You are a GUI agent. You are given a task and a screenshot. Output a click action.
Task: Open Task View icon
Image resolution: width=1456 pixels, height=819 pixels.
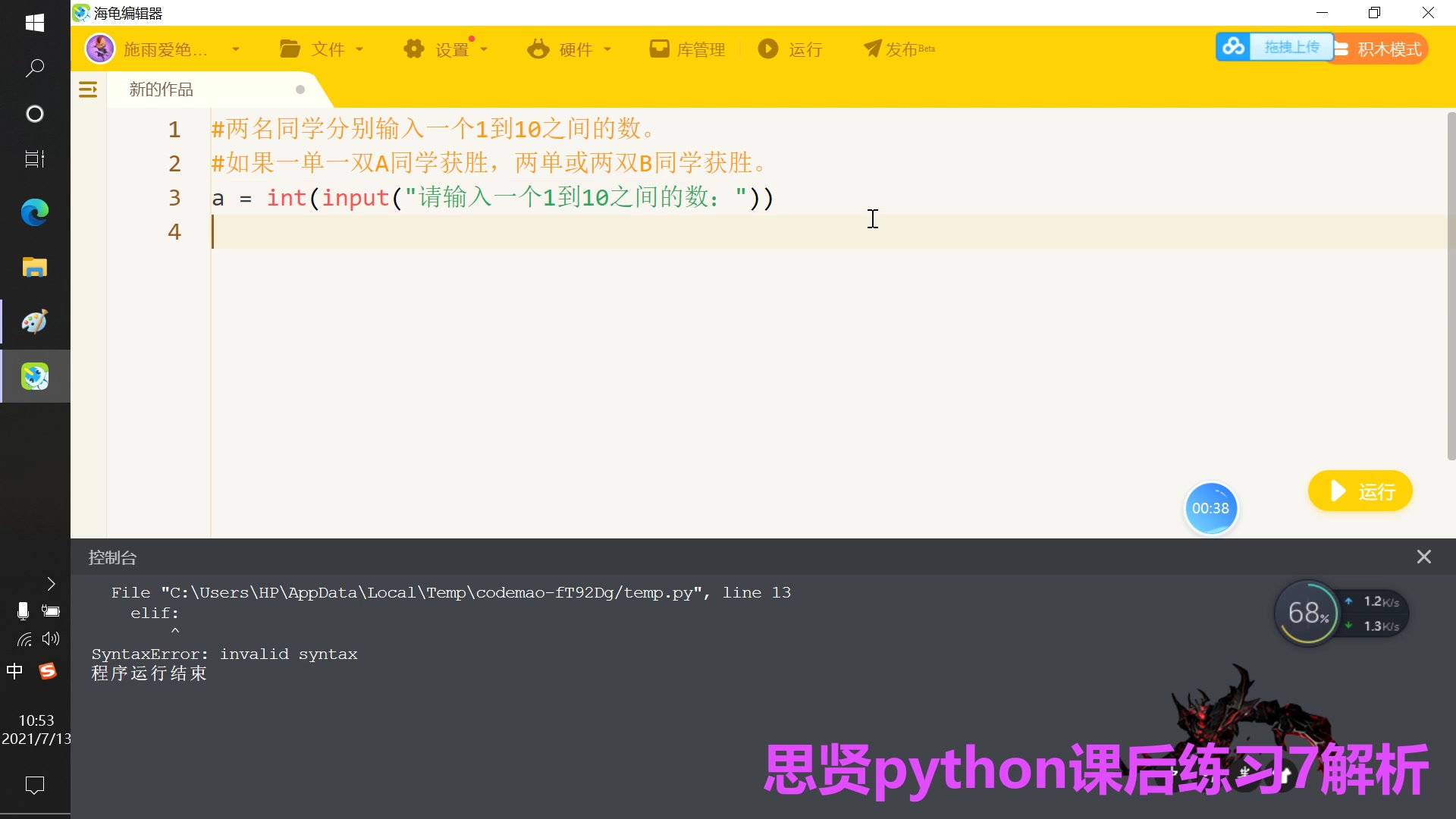pyautogui.click(x=35, y=159)
